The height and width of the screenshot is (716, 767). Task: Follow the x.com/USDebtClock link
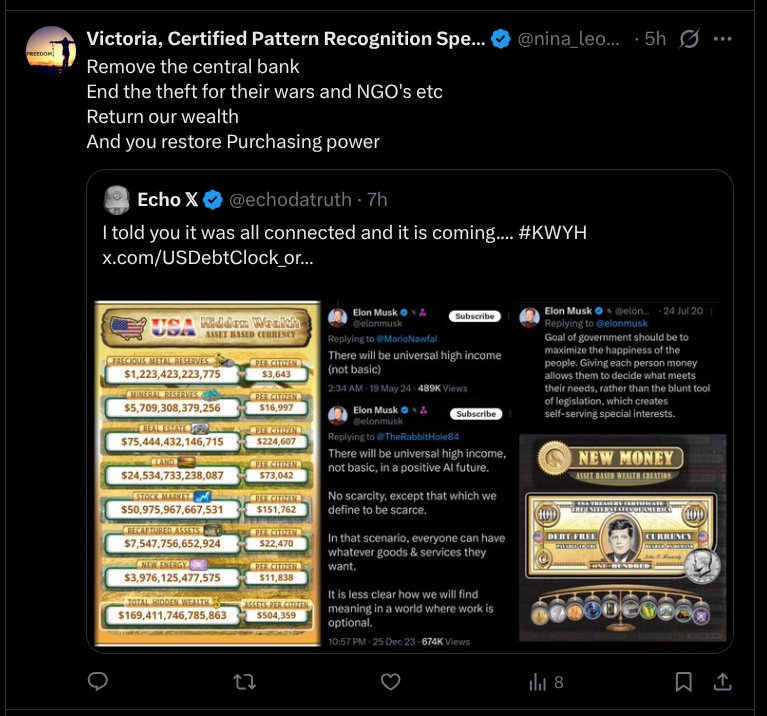click(x=207, y=258)
